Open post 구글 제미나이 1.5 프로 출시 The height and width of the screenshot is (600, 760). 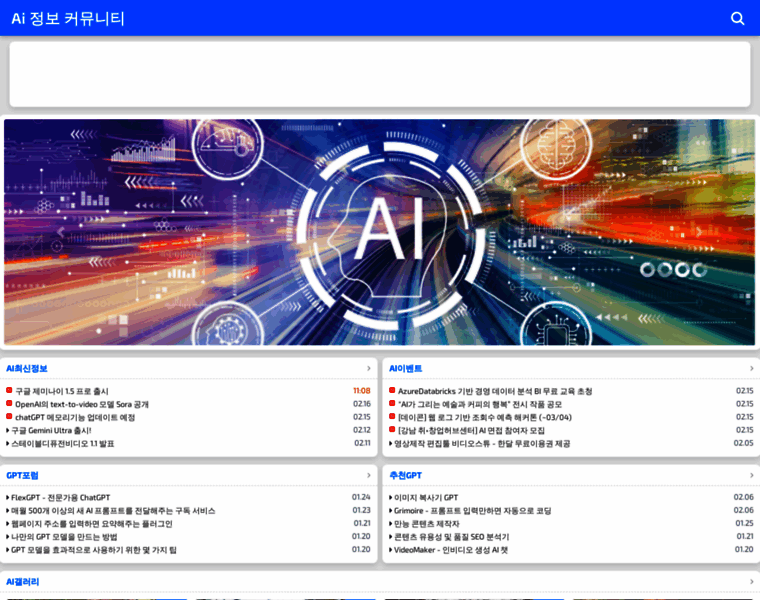point(62,391)
